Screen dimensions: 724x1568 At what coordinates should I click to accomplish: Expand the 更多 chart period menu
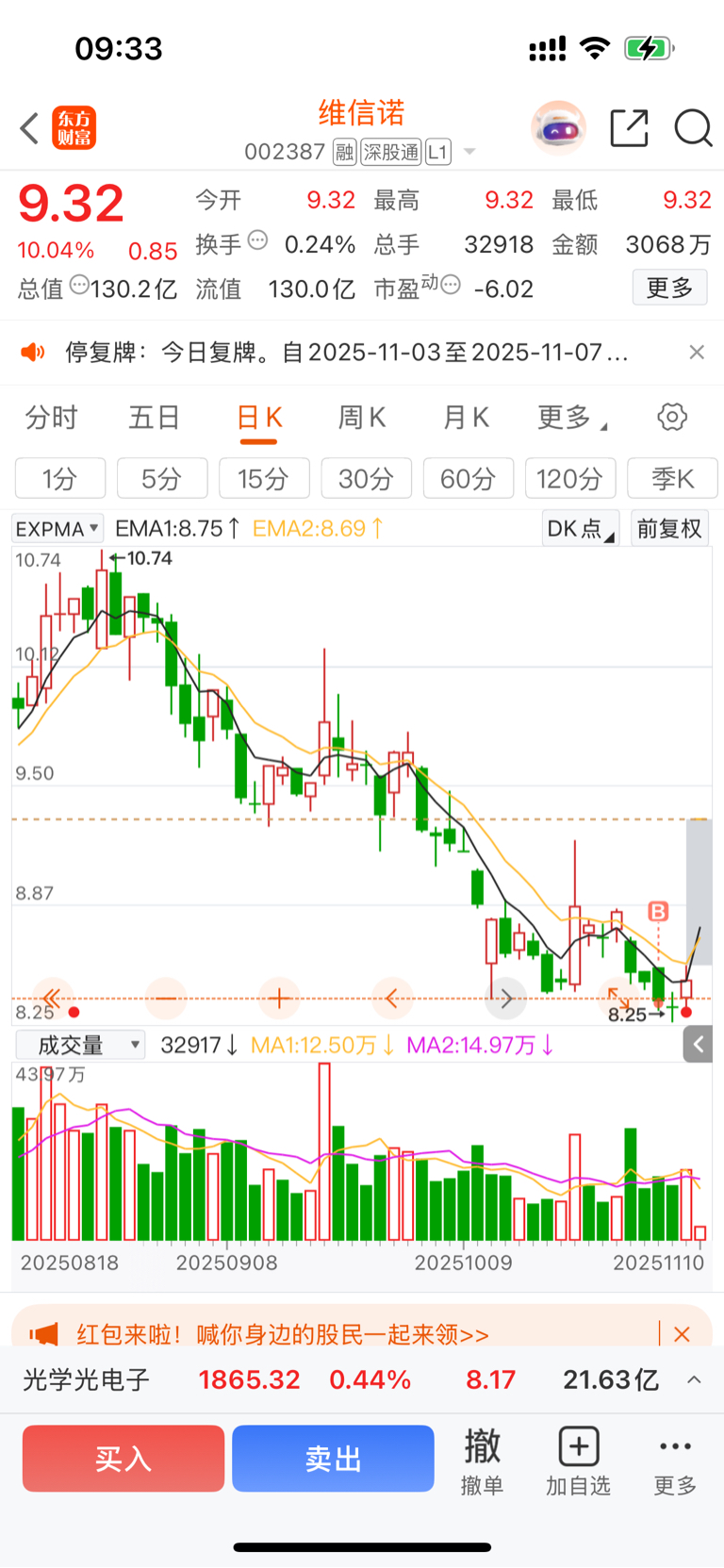[572, 418]
